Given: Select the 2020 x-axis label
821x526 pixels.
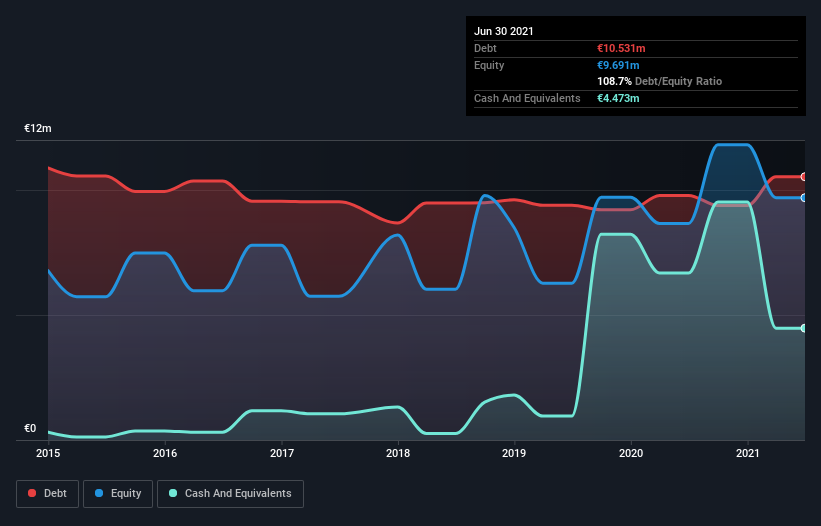Looking at the screenshot, I should click(631, 453).
